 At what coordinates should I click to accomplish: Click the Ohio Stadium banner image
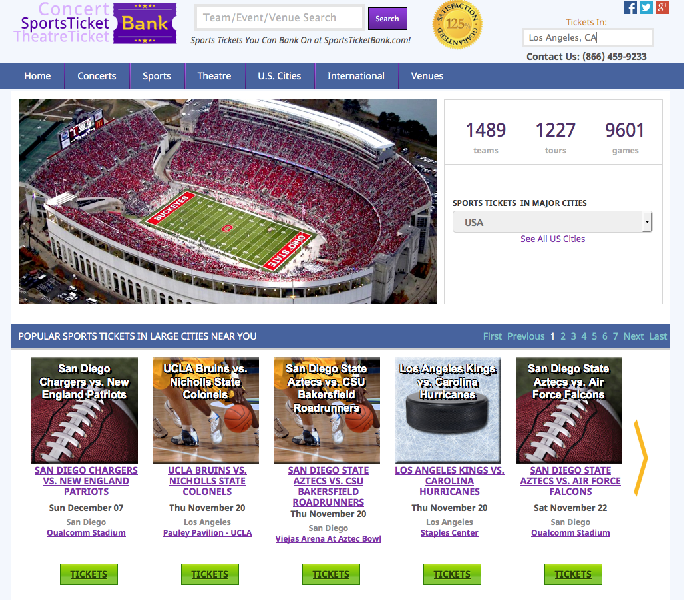[x=228, y=201]
